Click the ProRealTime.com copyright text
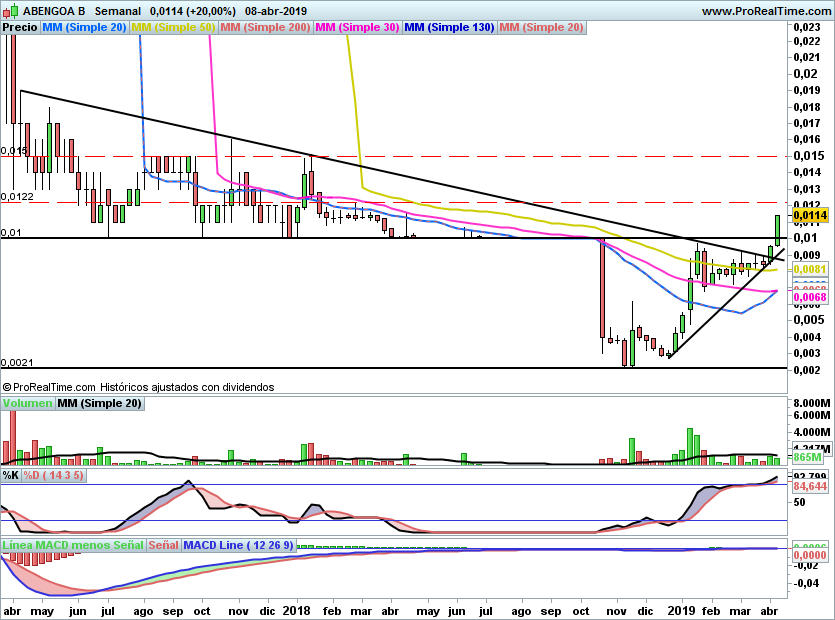 [x=49, y=387]
